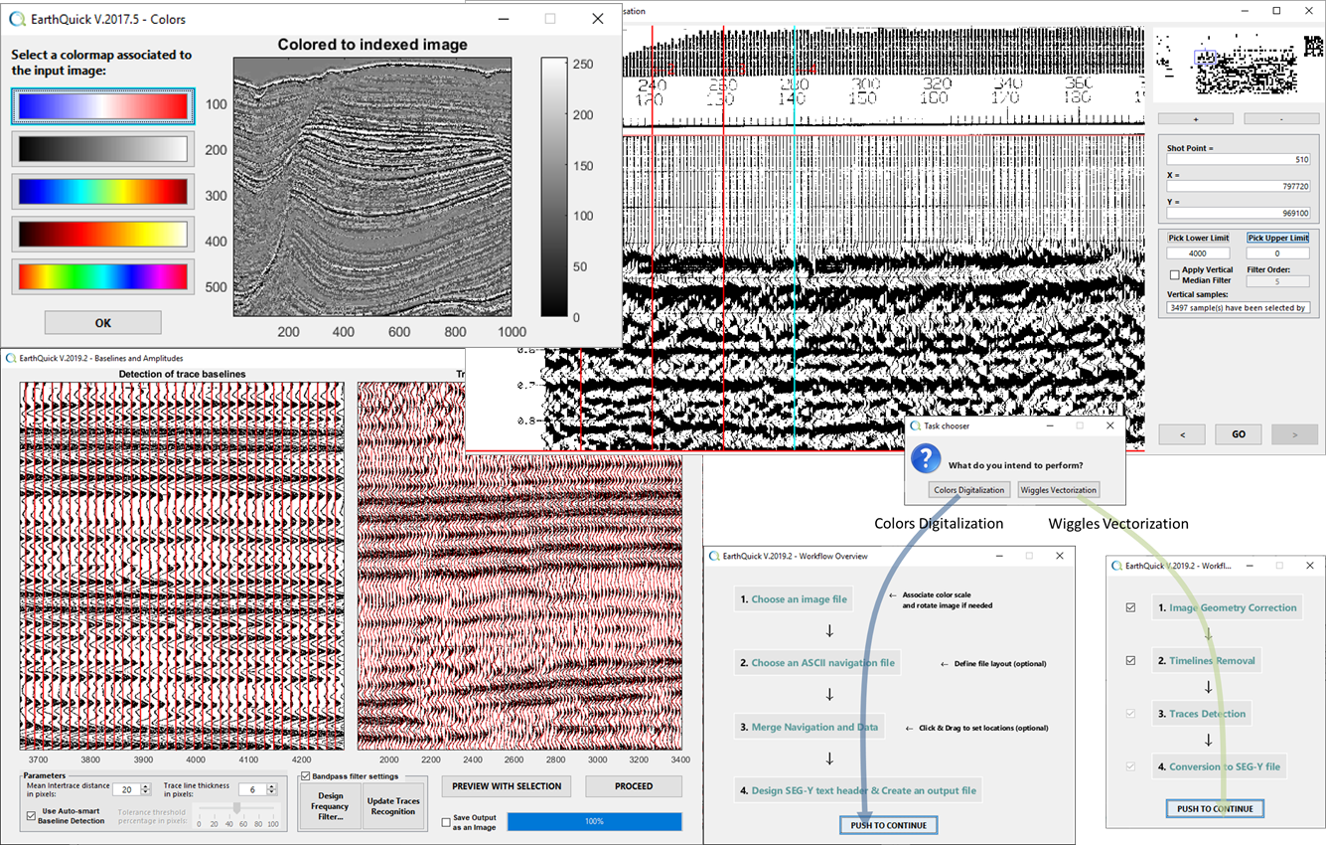Enable Save Output as an Image checkbox
This screenshot has height=845, width=1326.
click(446, 822)
